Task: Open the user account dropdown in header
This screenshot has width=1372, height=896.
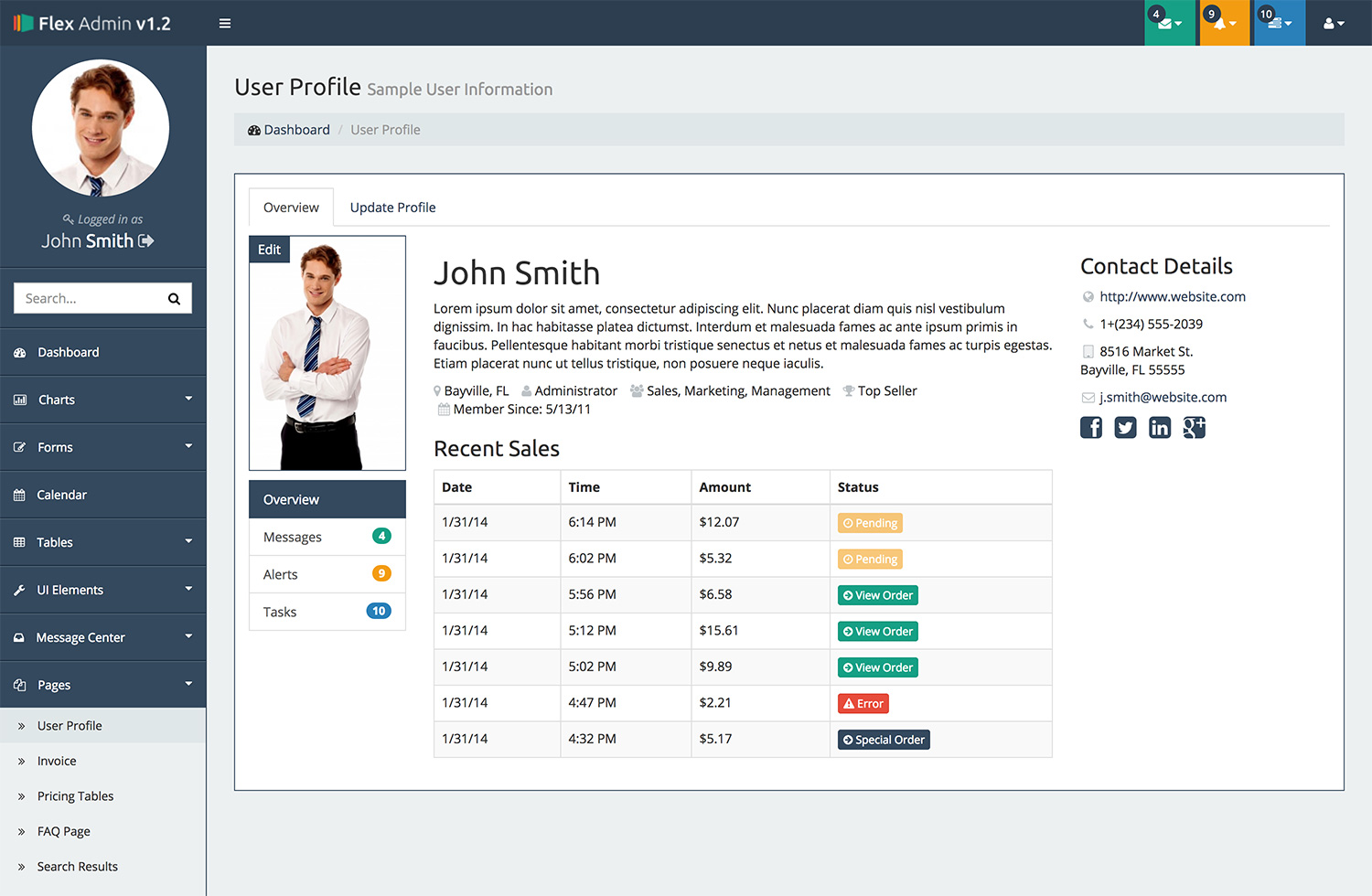Action: 1334,24
